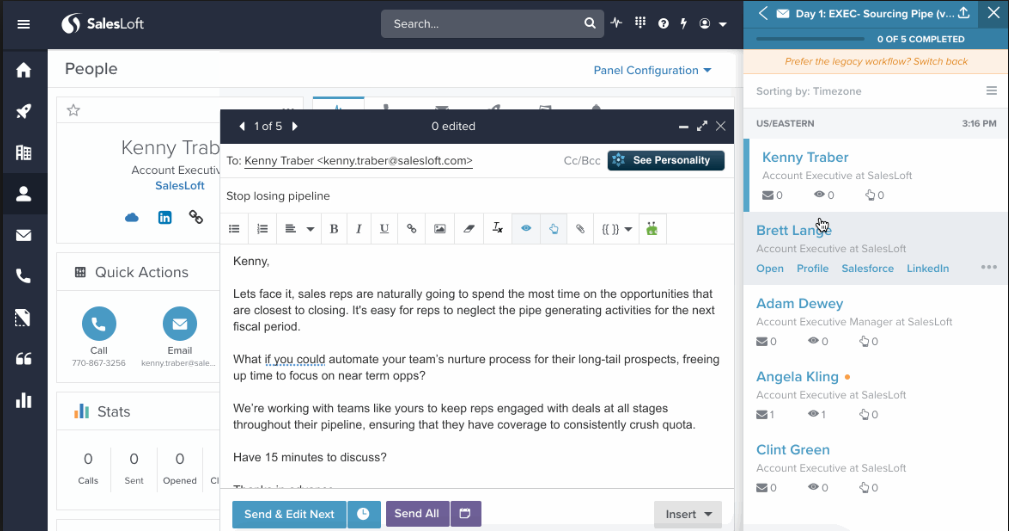Toggle italic formatting

tap(358, 228)
